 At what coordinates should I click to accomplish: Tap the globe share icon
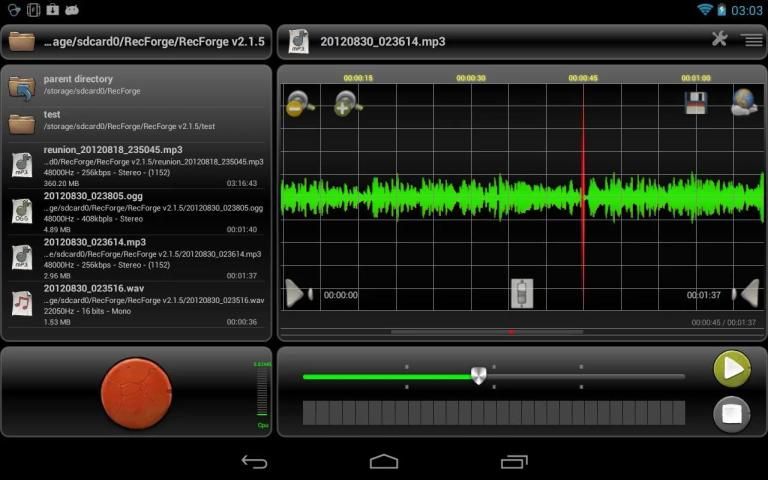click(744, 103)
